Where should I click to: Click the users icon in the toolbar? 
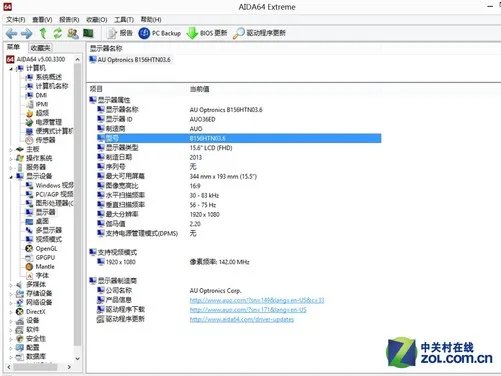click(73, 33)
